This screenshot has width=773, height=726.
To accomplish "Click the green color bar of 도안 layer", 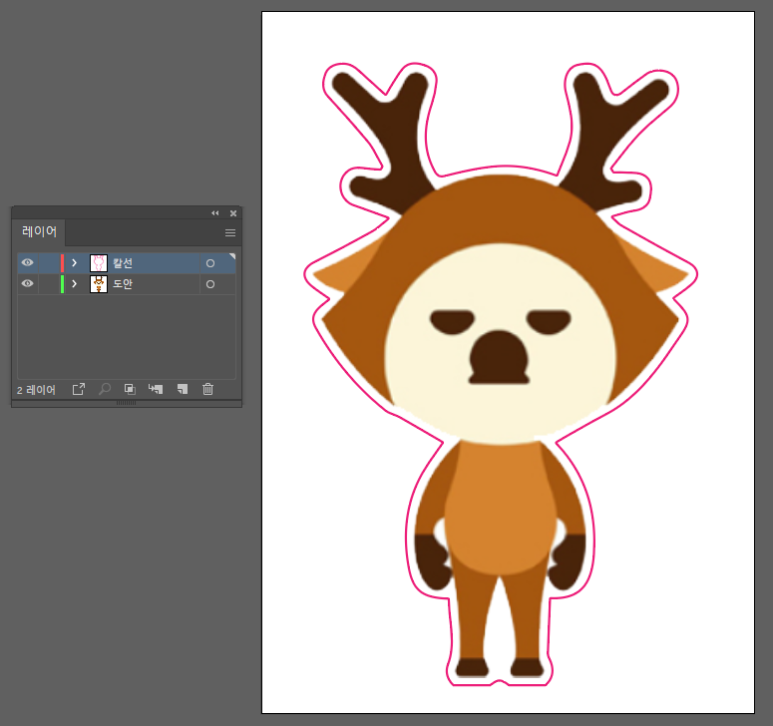I will point(62,284).
